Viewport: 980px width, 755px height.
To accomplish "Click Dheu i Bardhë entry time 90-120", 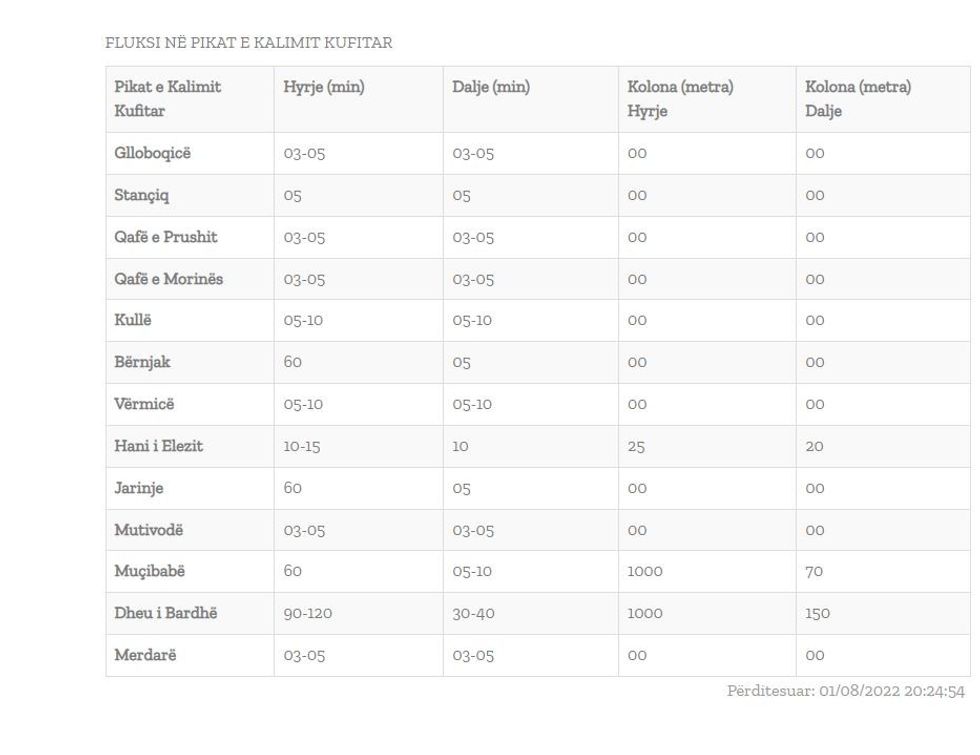I will pyautogui.click(x=307, y=613).
